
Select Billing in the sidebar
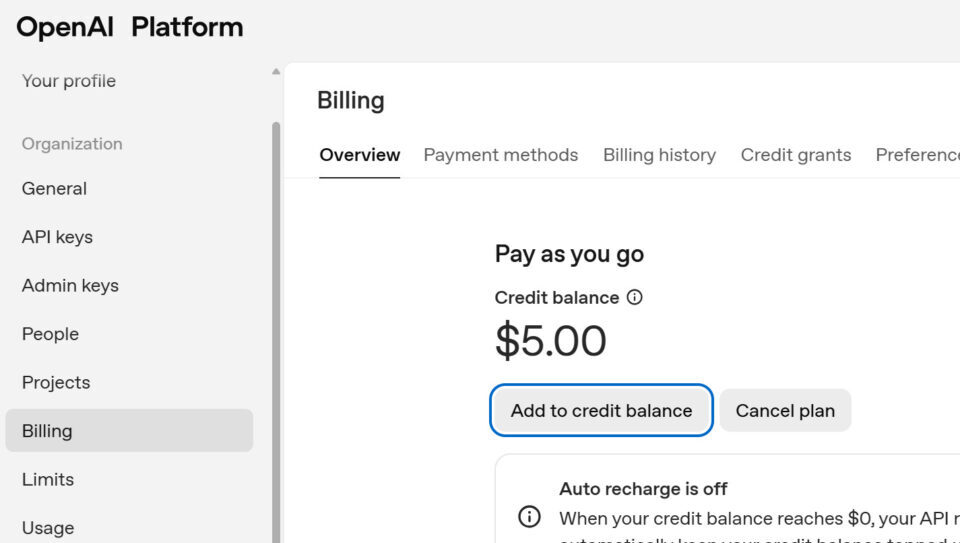pyautogui.click(x=47, y=431)
